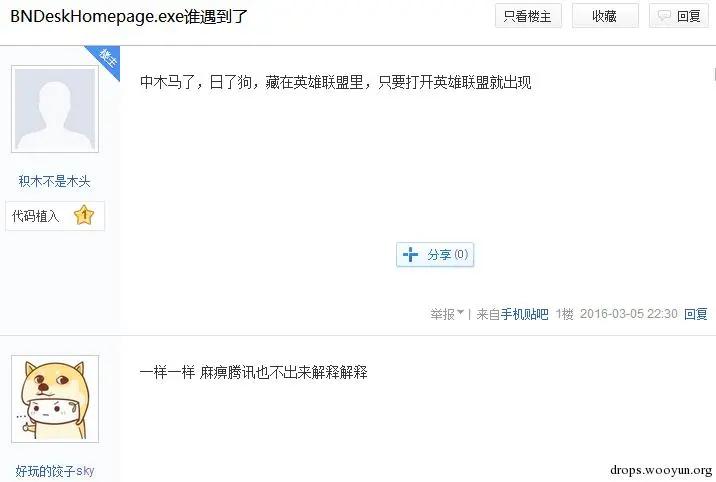The height and width of the screenshot is (482, 716).
Task: Click the 举报 report text
Action: tap(442, 314)
